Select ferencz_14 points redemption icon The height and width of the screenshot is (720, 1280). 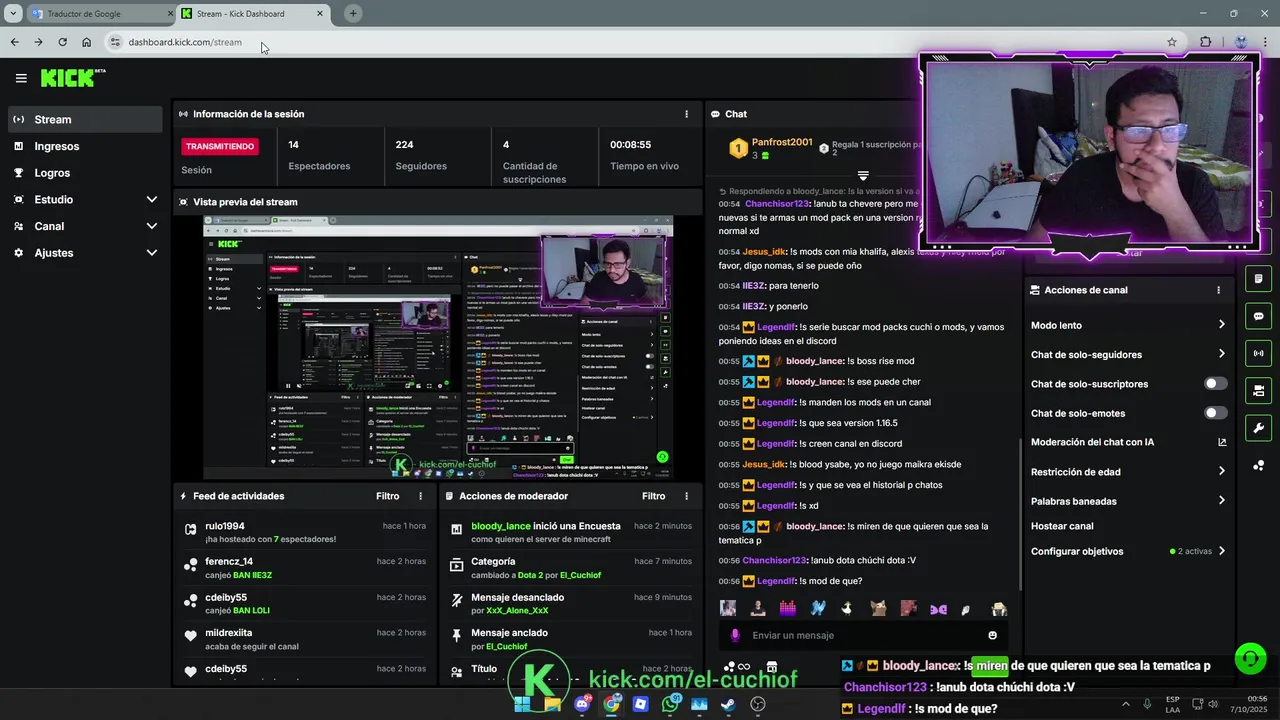coord(190,566)
